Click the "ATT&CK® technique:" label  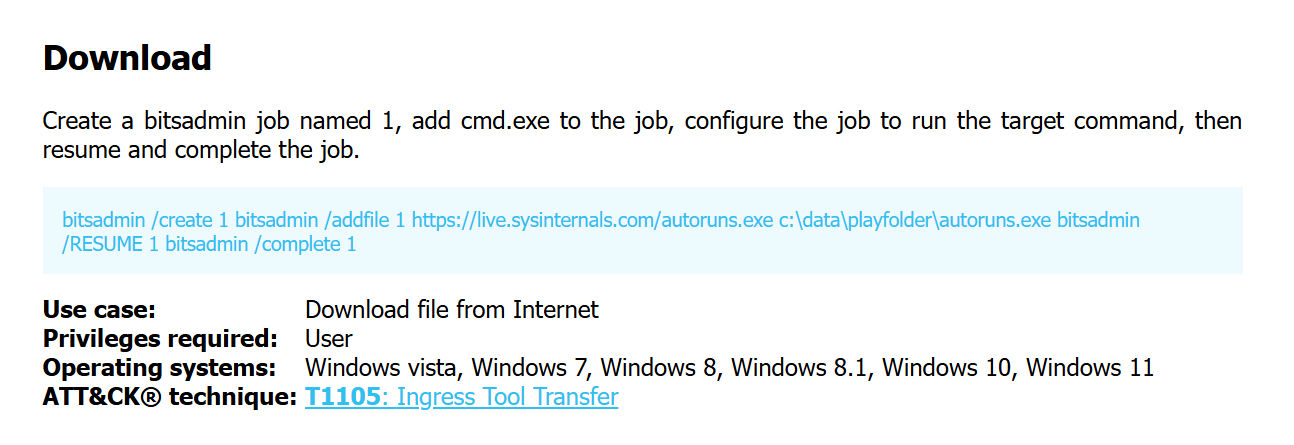[x=170, y=397]
